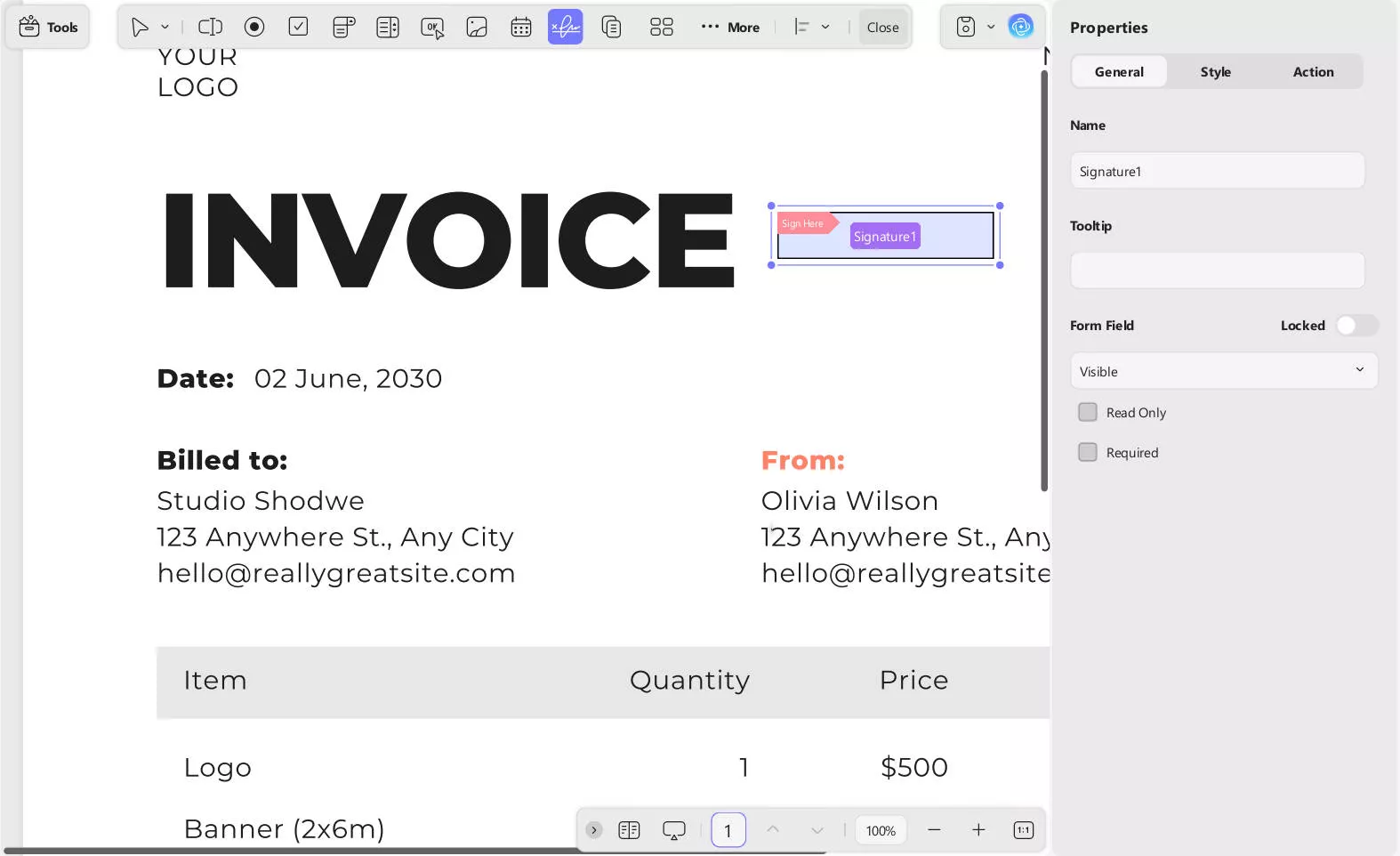The image size is (1400, 856).
Task: Select the image field tool
Action: (x=477, y=28)
